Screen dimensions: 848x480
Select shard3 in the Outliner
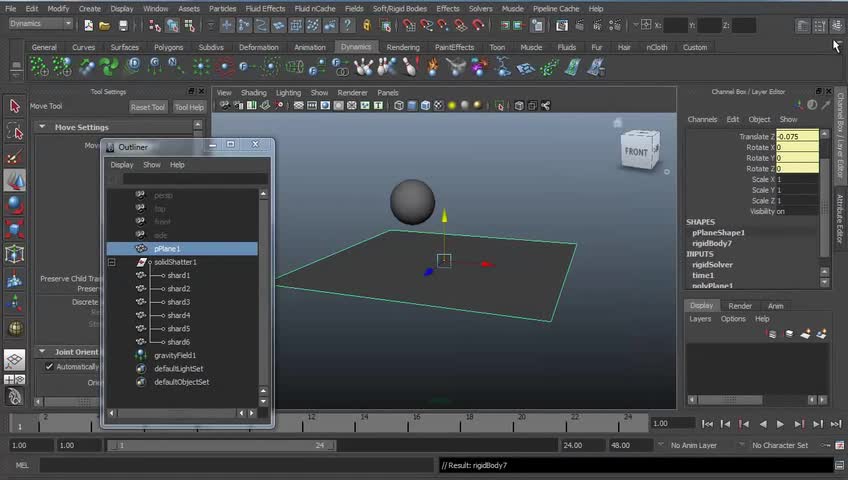click(x=178, y=302)
